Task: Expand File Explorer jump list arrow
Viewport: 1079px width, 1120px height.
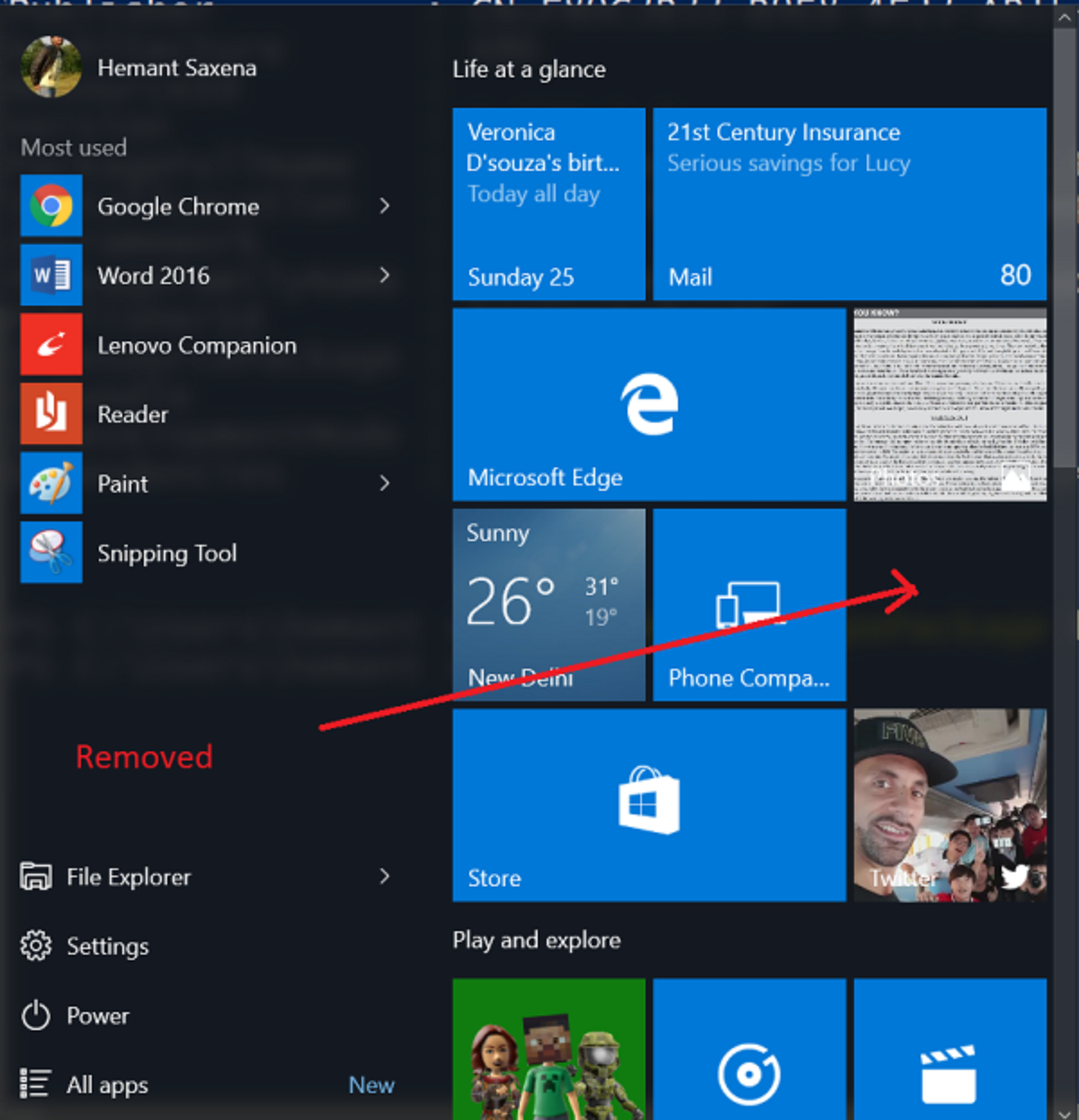Action: click(x=385, y=876)
